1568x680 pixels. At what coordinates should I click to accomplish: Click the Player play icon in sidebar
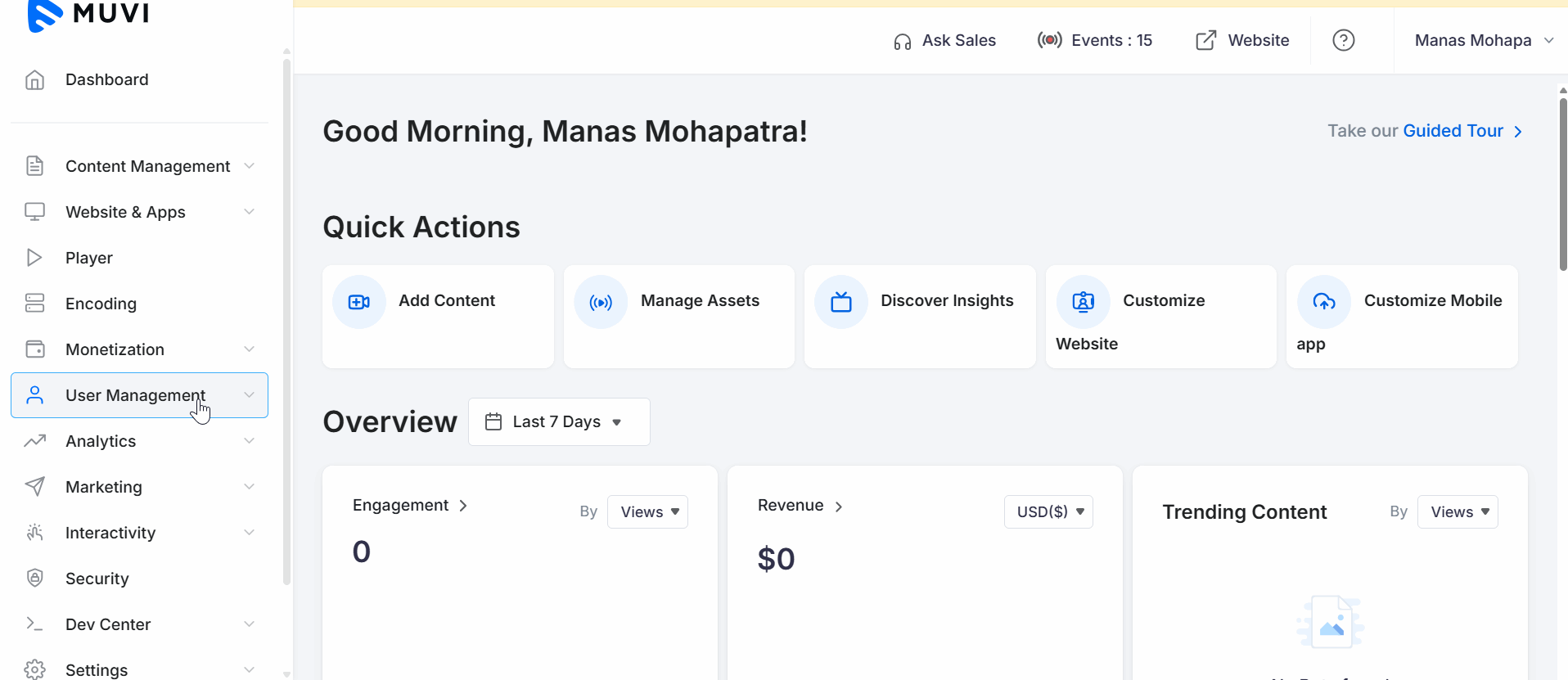coord(34,258)
